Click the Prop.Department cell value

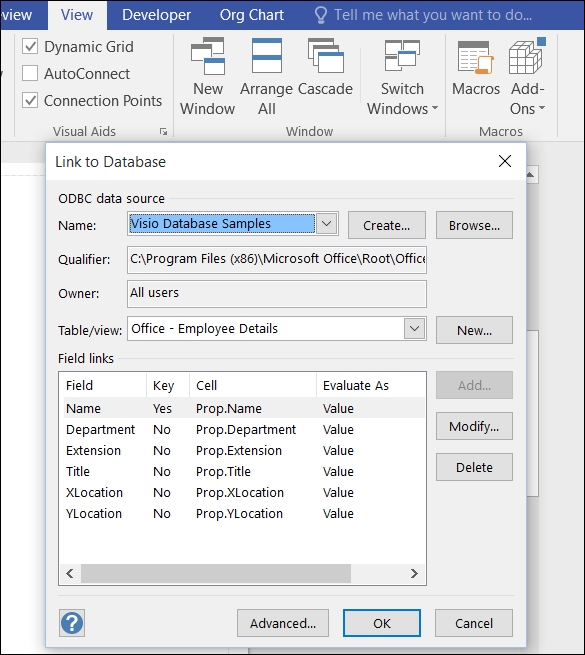click(x=246, y=429)
